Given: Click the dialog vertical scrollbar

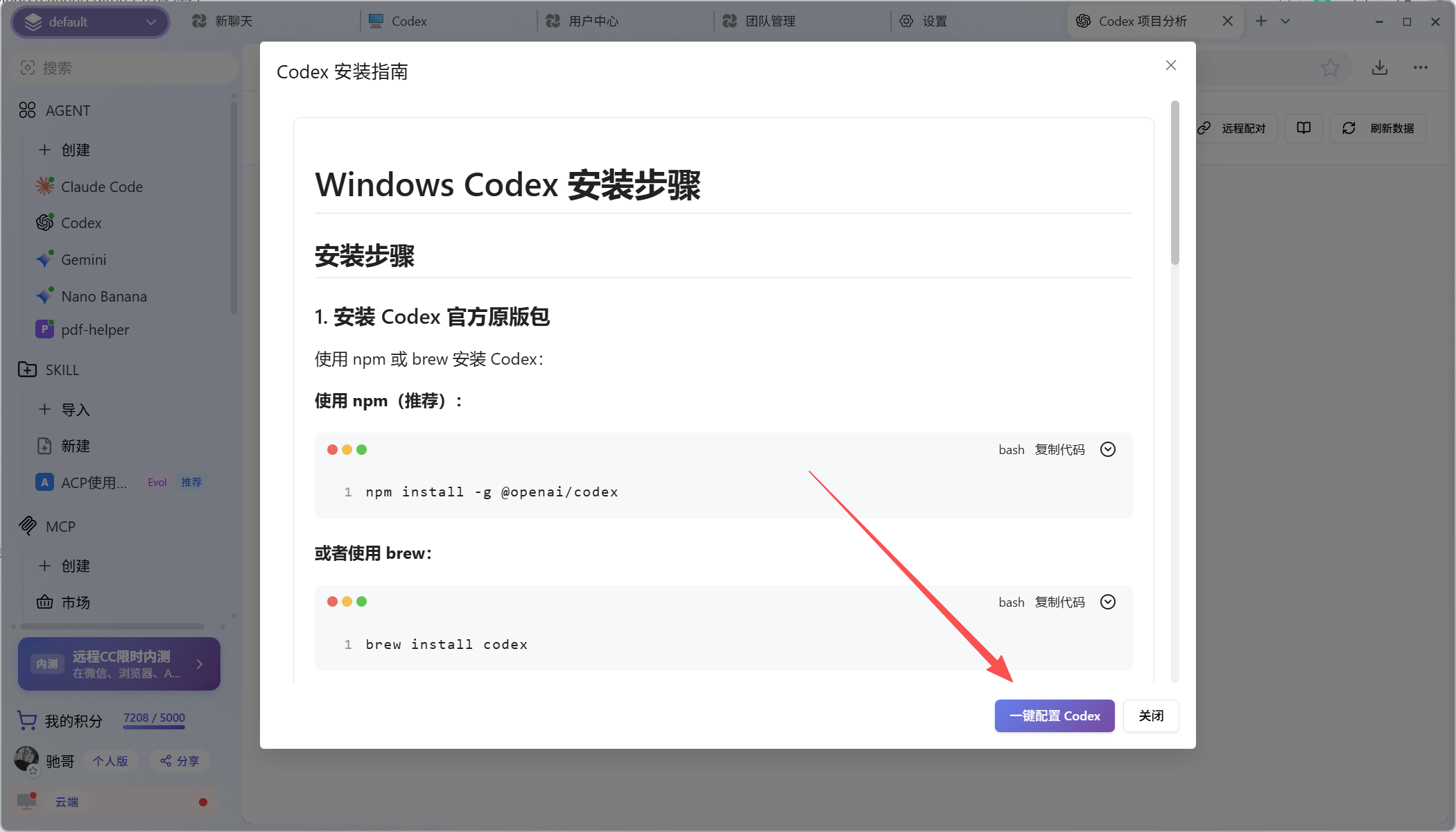Looking at the screenshot, I should click(x=1175, y=183).
